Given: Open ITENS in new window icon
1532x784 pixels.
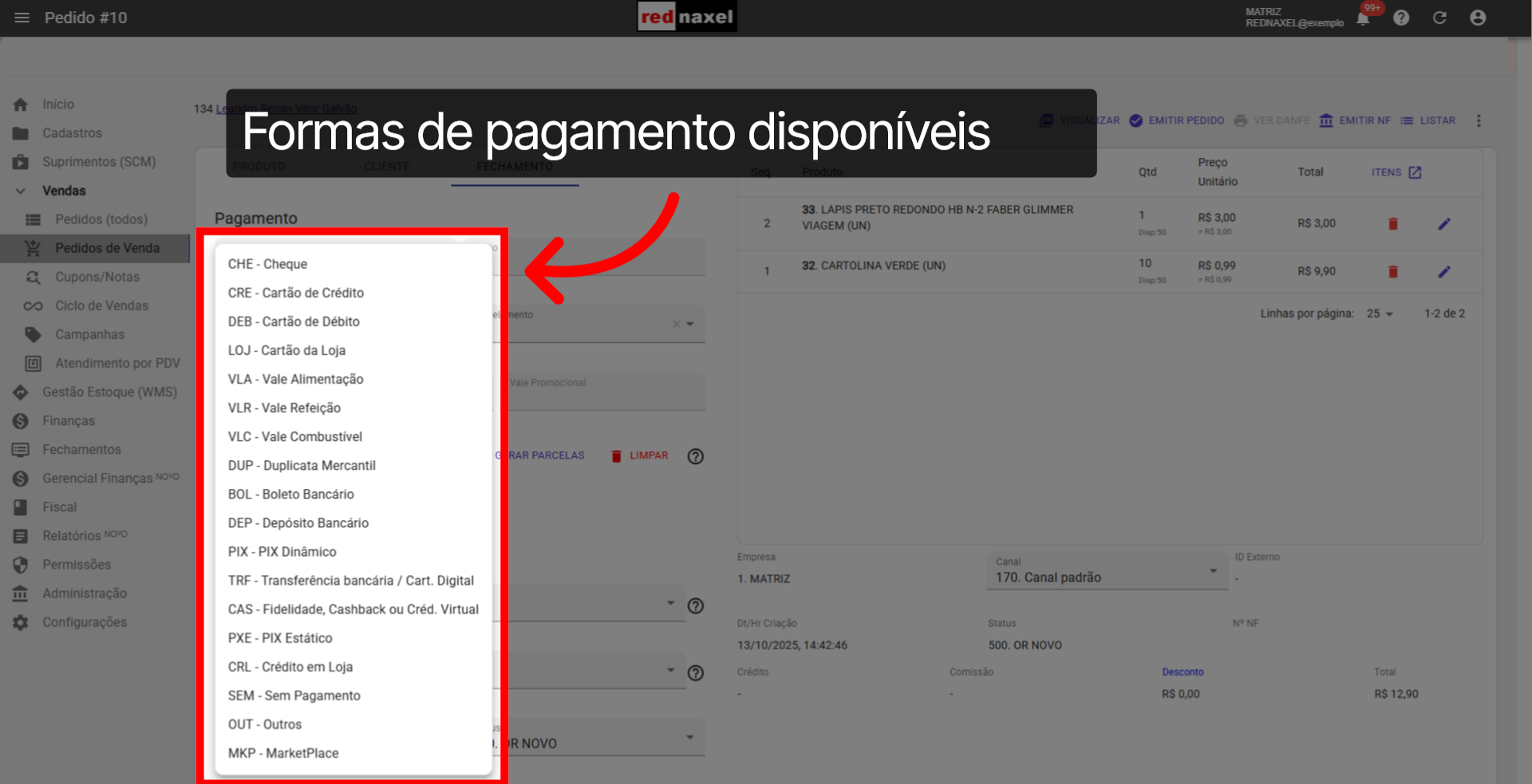Looking at the screenshot, I should (x=1416, y=171).
